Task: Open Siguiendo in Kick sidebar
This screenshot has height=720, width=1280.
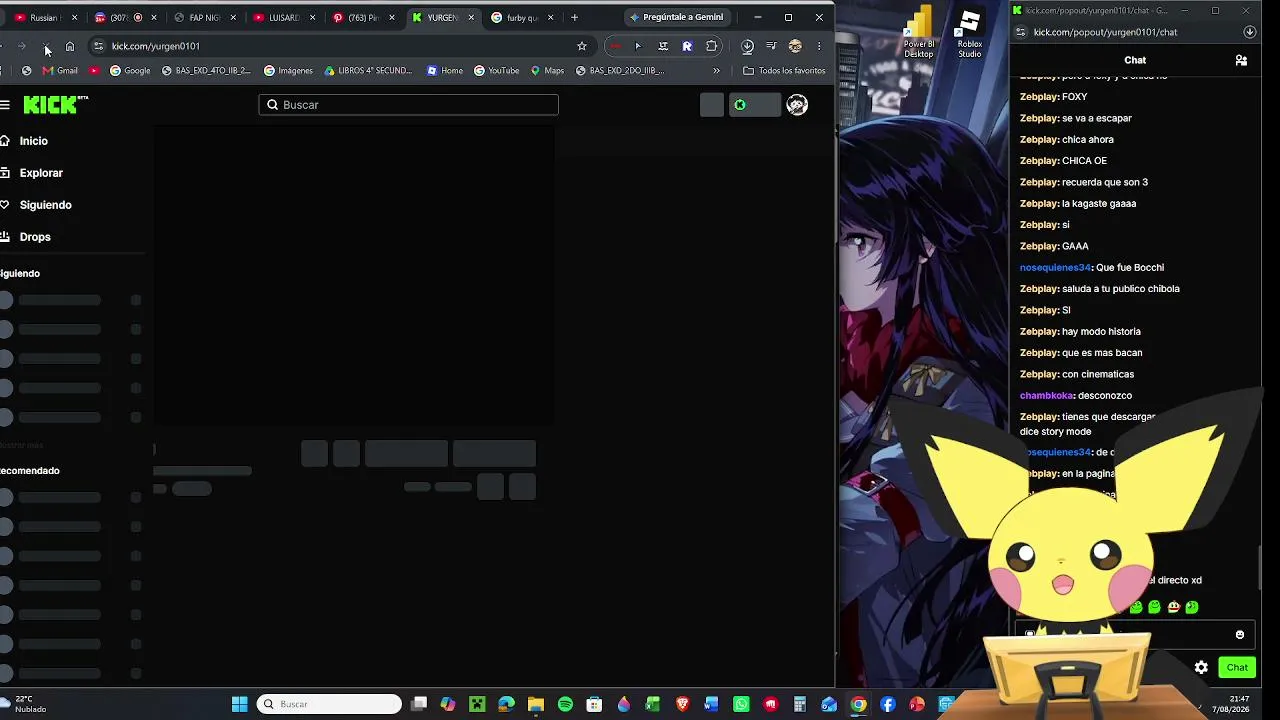Action: pos(45,205)
